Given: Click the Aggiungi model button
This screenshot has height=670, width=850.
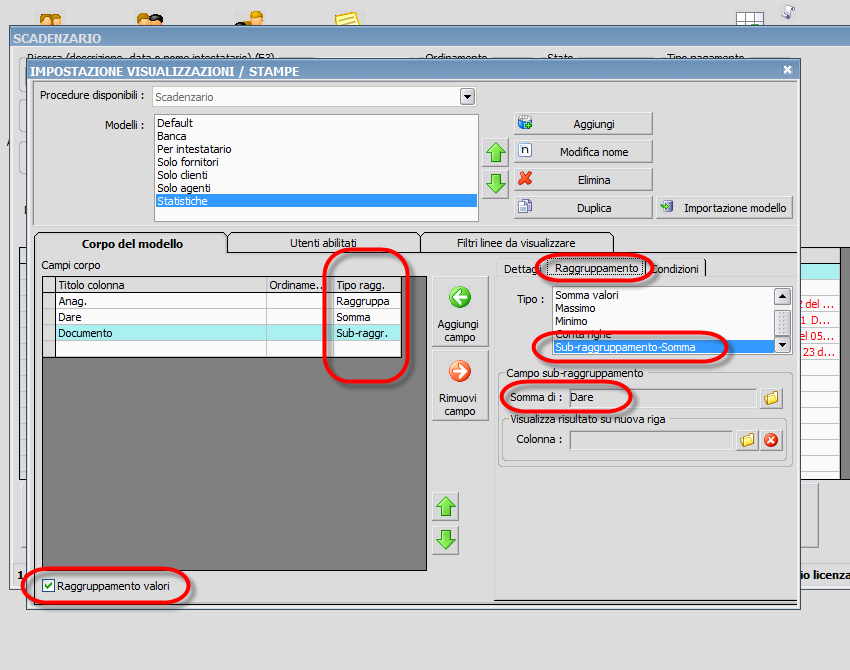Looking at the screenshot, I should coord(583,124).
